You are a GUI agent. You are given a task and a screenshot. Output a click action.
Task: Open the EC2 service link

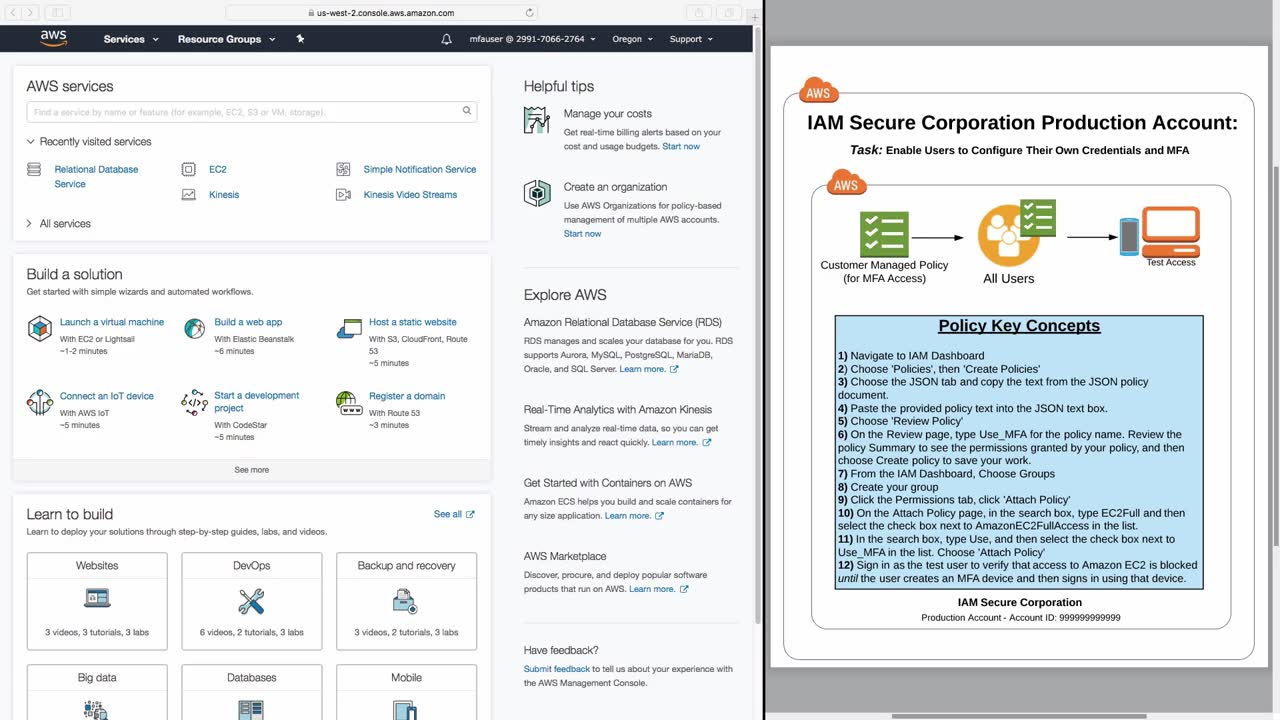click(218, 170)
